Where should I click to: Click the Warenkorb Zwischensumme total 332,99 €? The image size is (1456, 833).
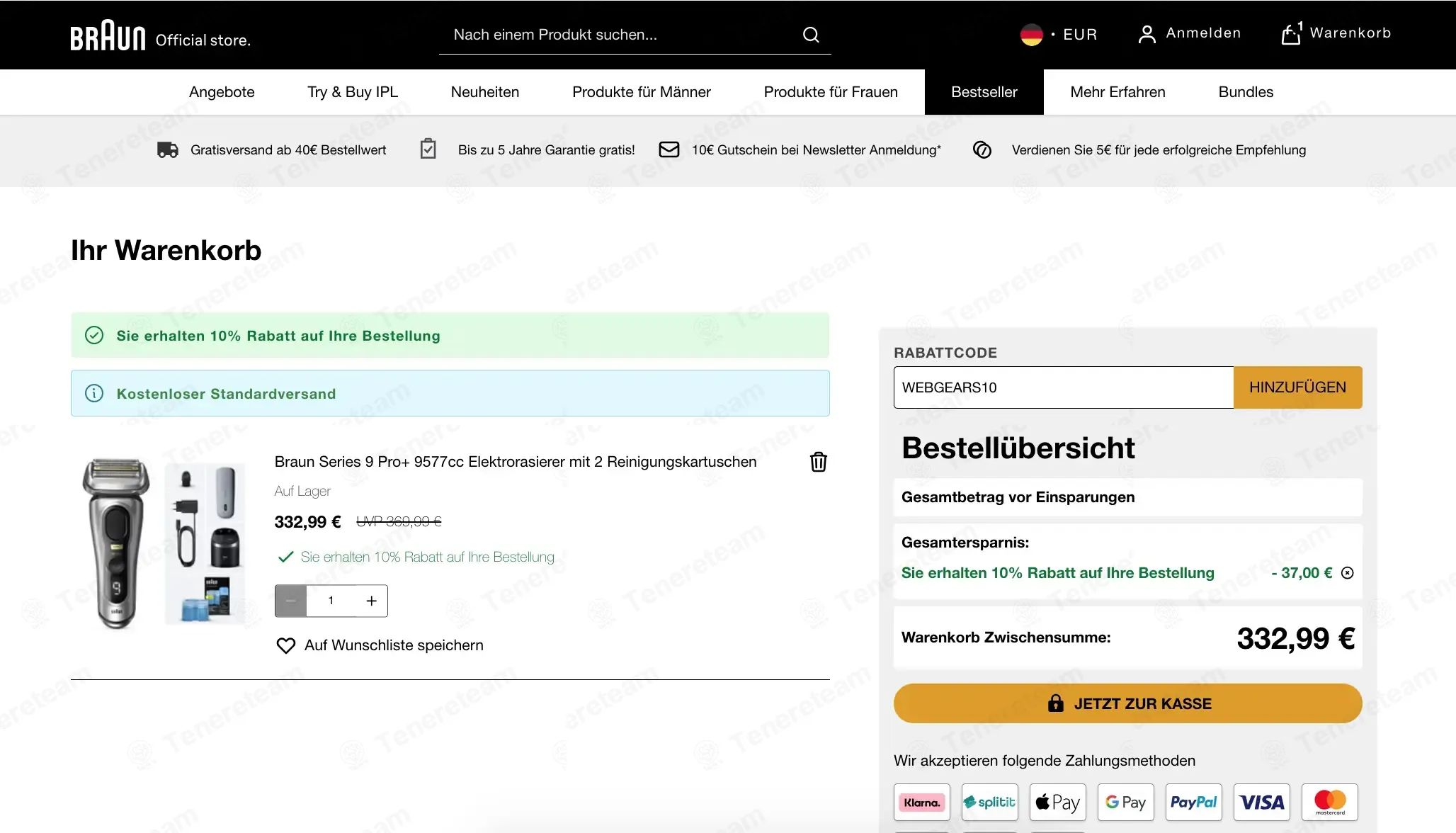pos(1295,638)
